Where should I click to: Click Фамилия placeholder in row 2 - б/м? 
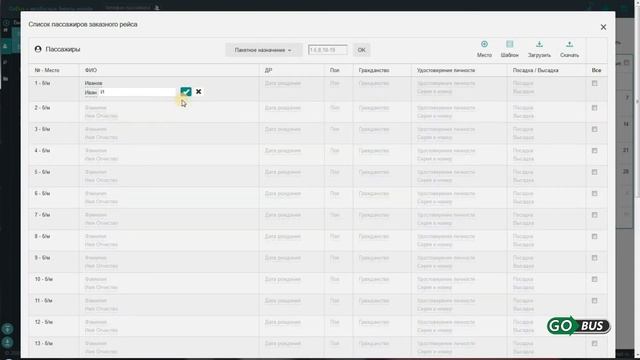96,108
